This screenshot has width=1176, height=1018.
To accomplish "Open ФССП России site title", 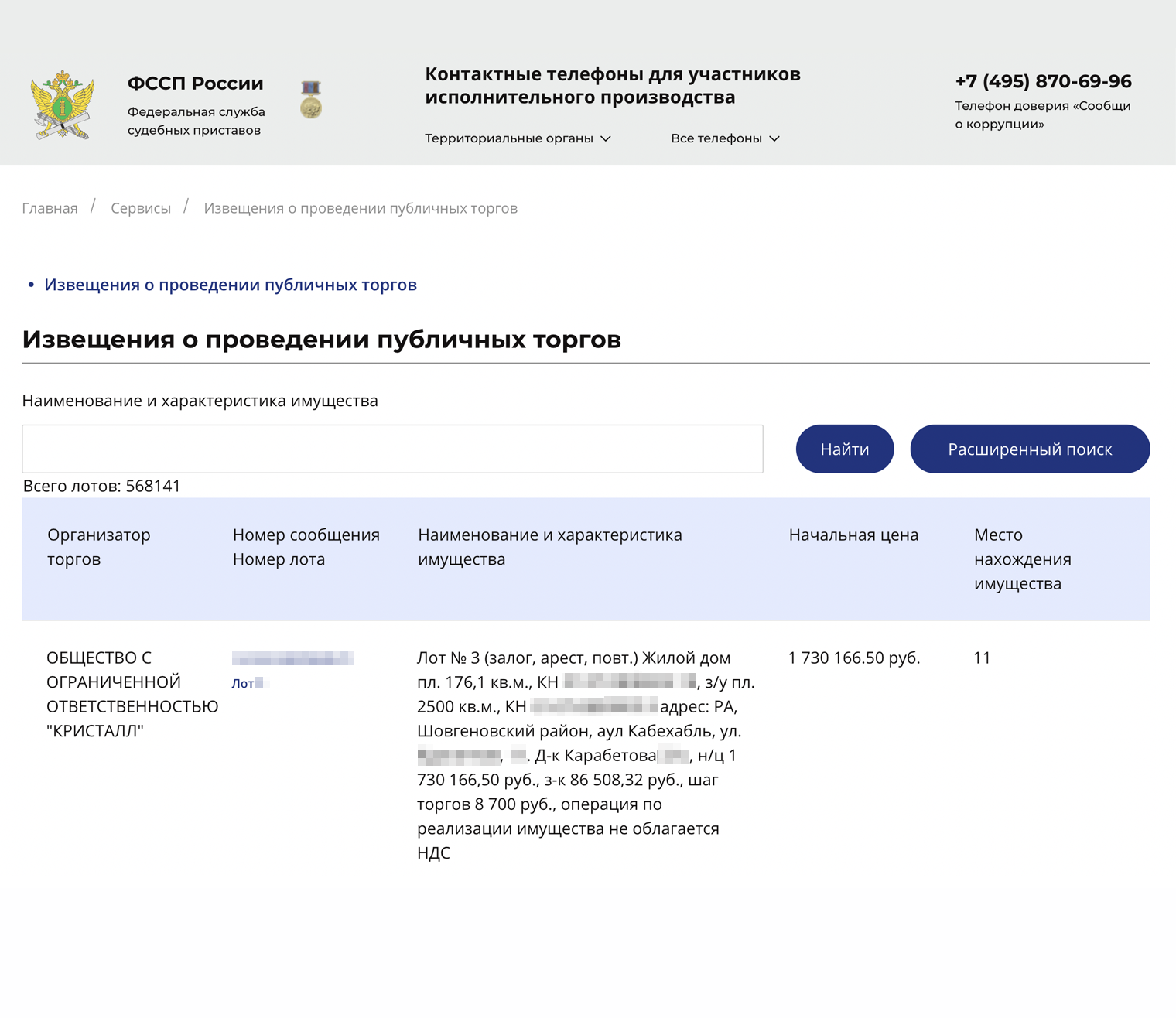I will coord(195,83).
